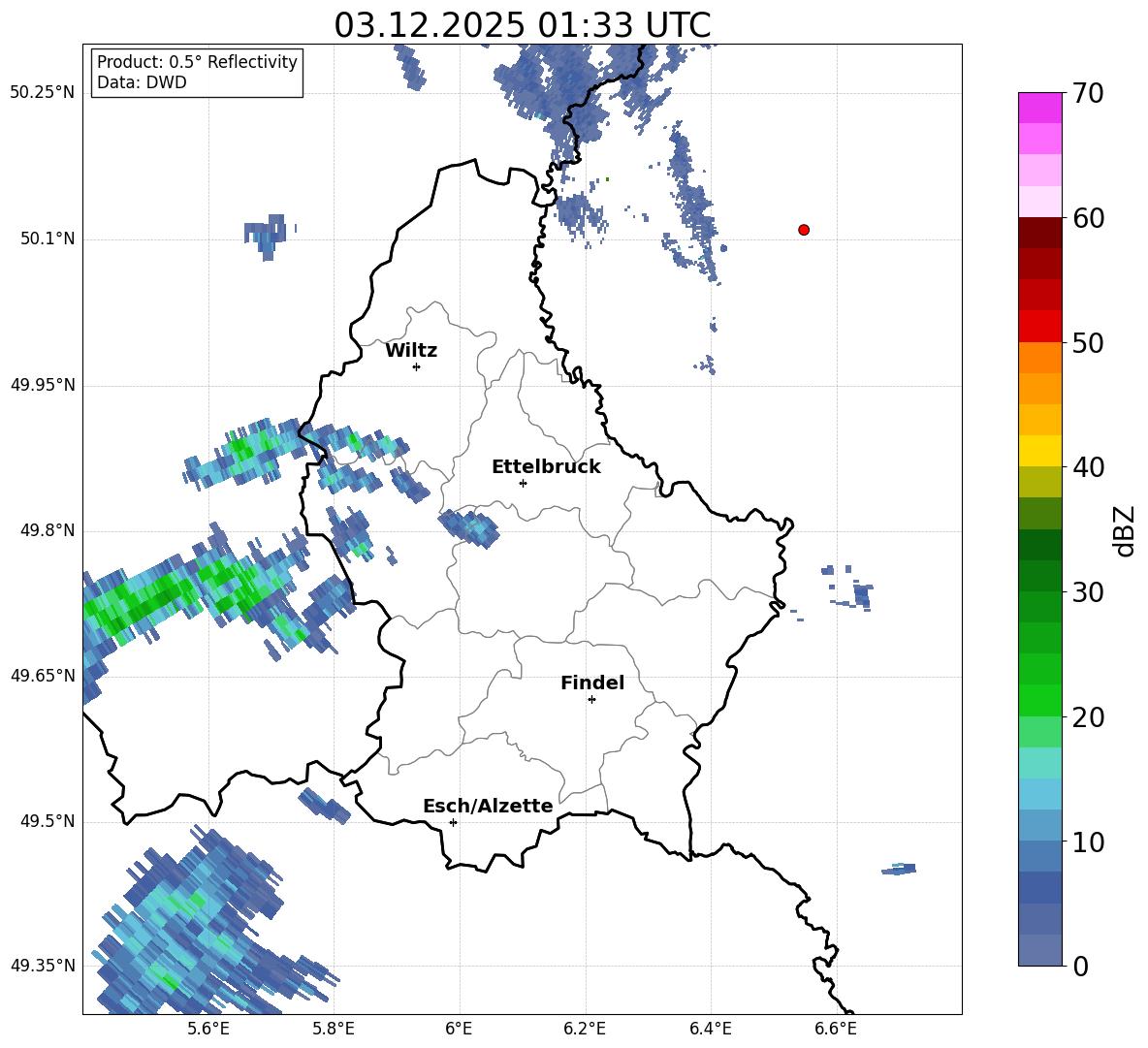This screenshot has height=1048, width=1148.
Task: Click the dBZ colorbar axis label
Action: [x=1126, y=530]
